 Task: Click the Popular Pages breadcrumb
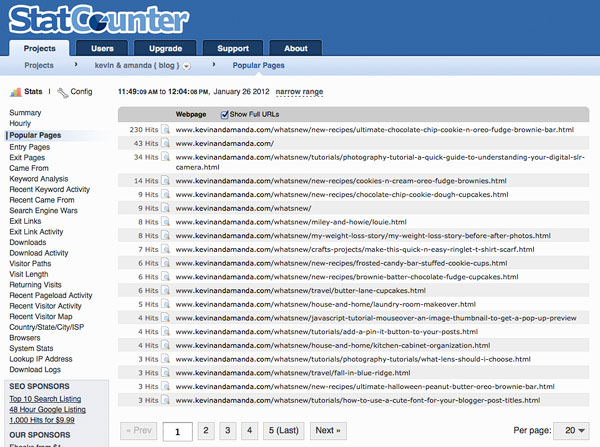258,65
